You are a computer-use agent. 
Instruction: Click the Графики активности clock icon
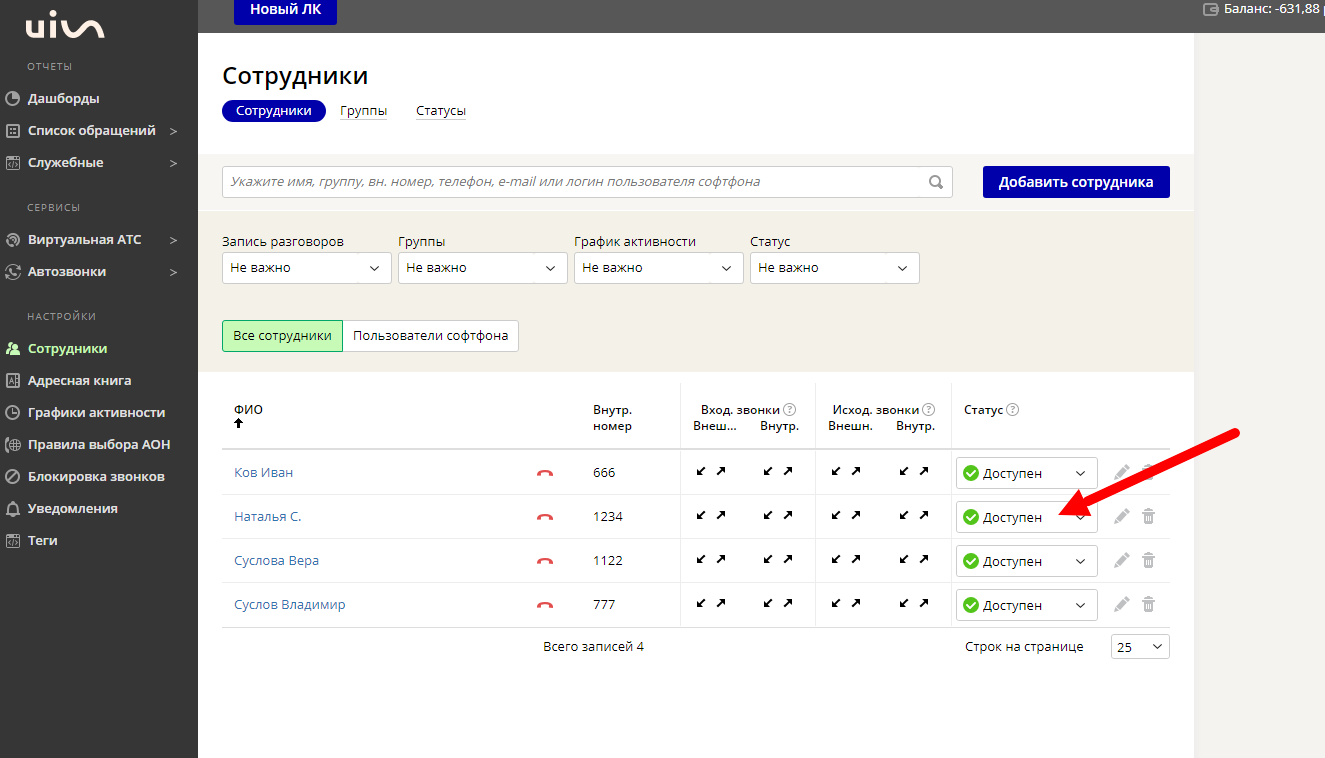click(13, 413)
